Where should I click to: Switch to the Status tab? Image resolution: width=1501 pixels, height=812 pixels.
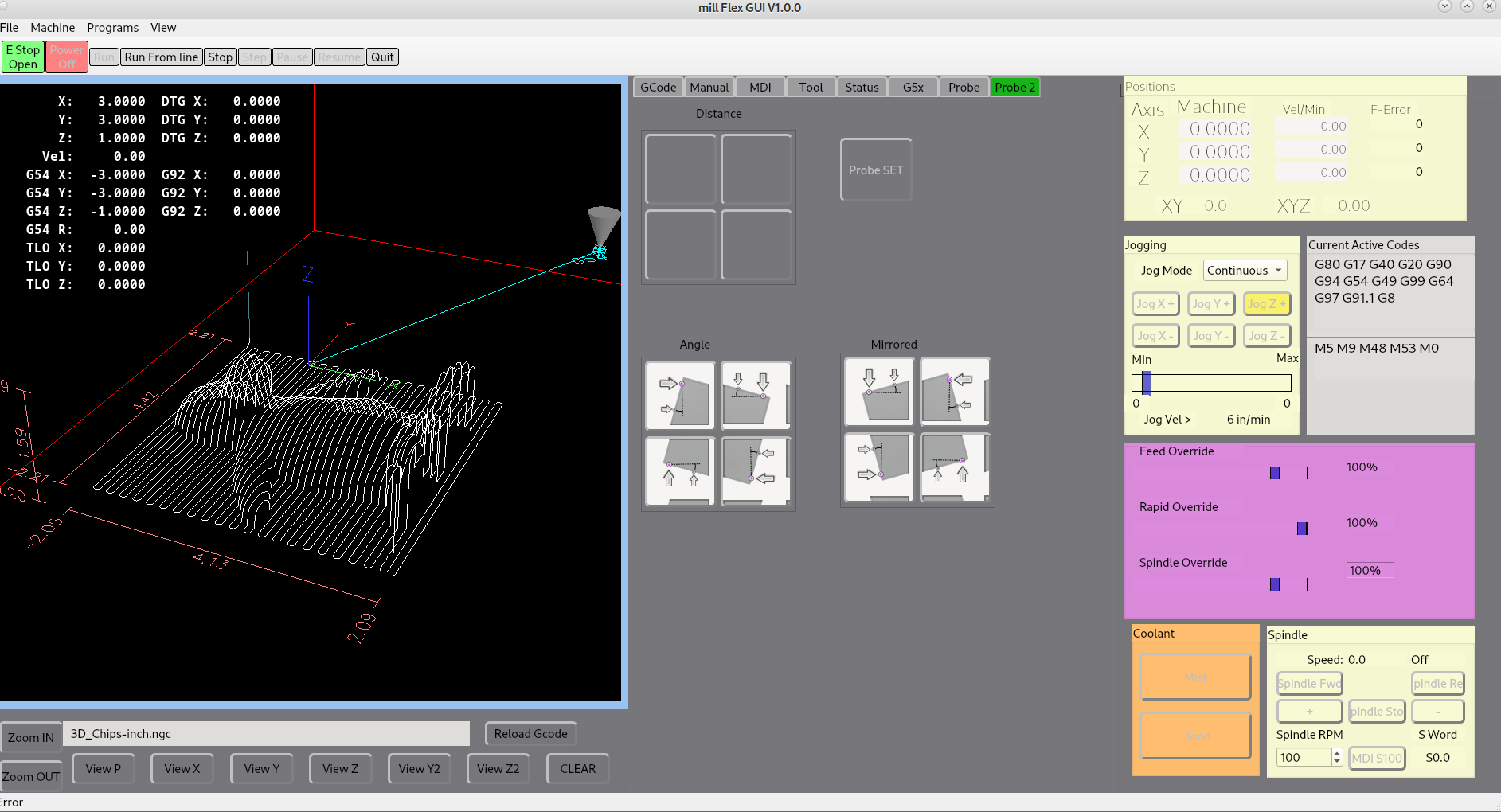(862, 88)
